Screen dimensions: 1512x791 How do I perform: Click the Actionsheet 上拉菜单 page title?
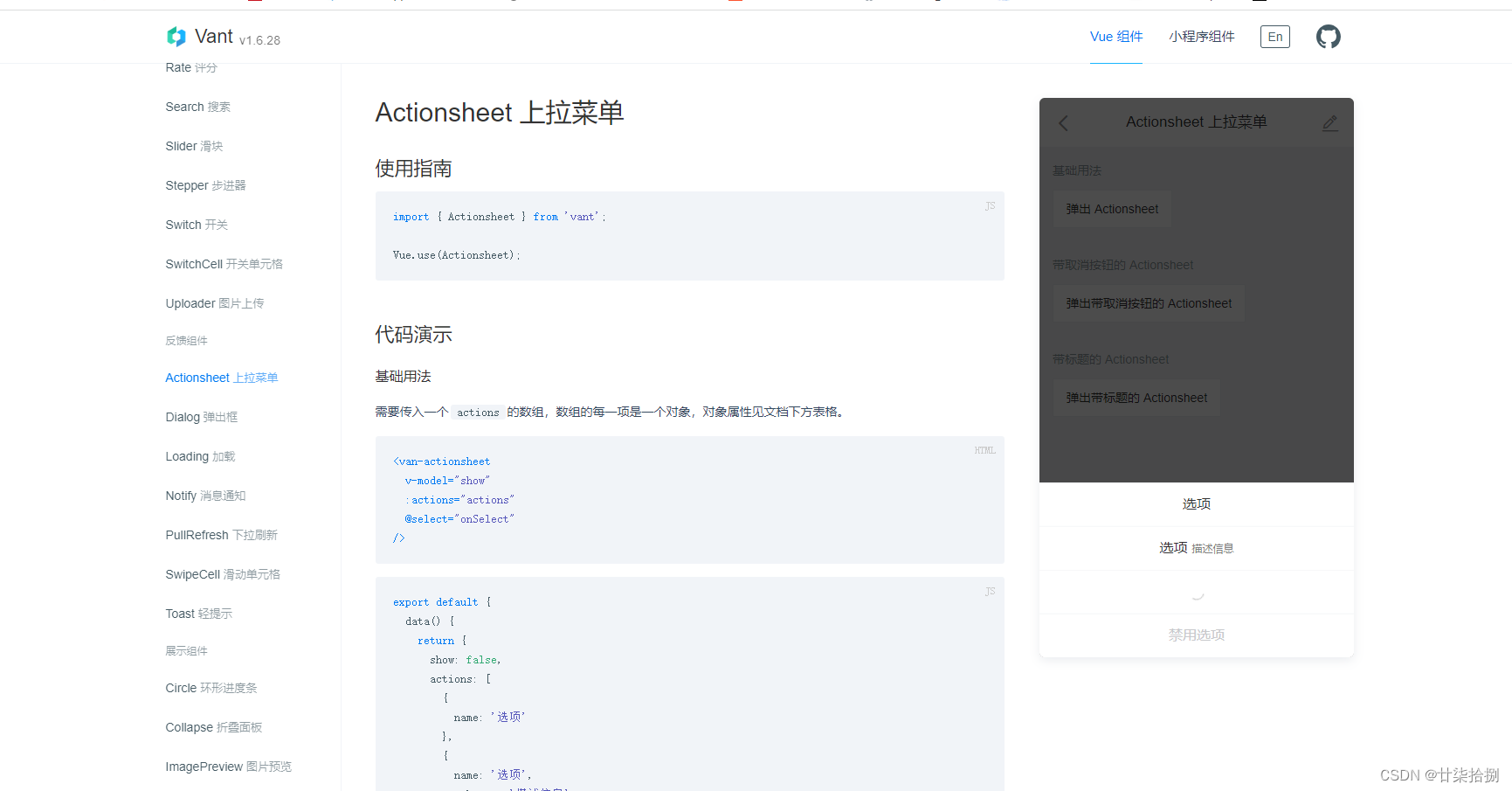point(500,113)
